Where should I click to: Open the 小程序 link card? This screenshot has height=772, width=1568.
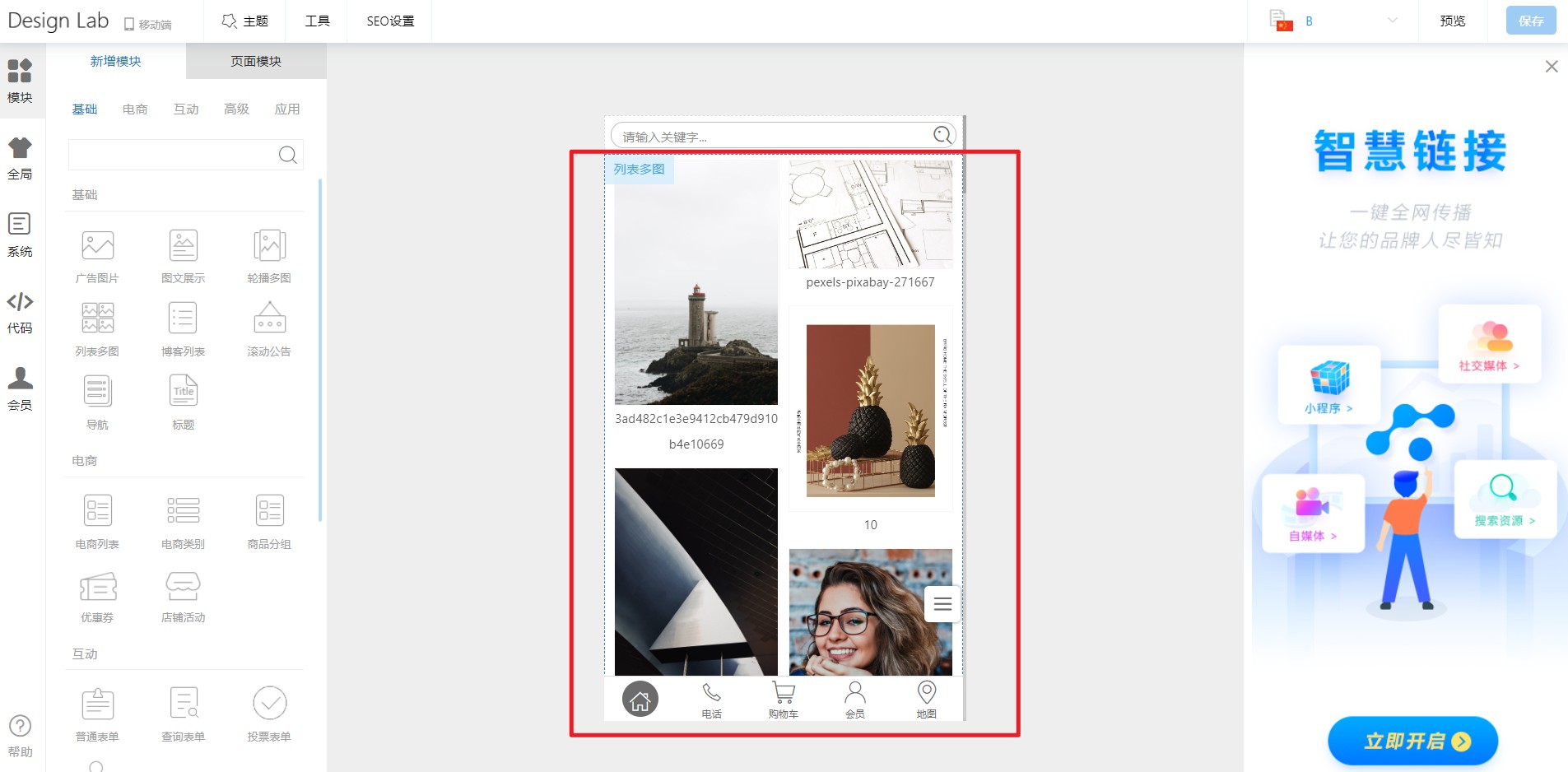tap(1328, 384)
